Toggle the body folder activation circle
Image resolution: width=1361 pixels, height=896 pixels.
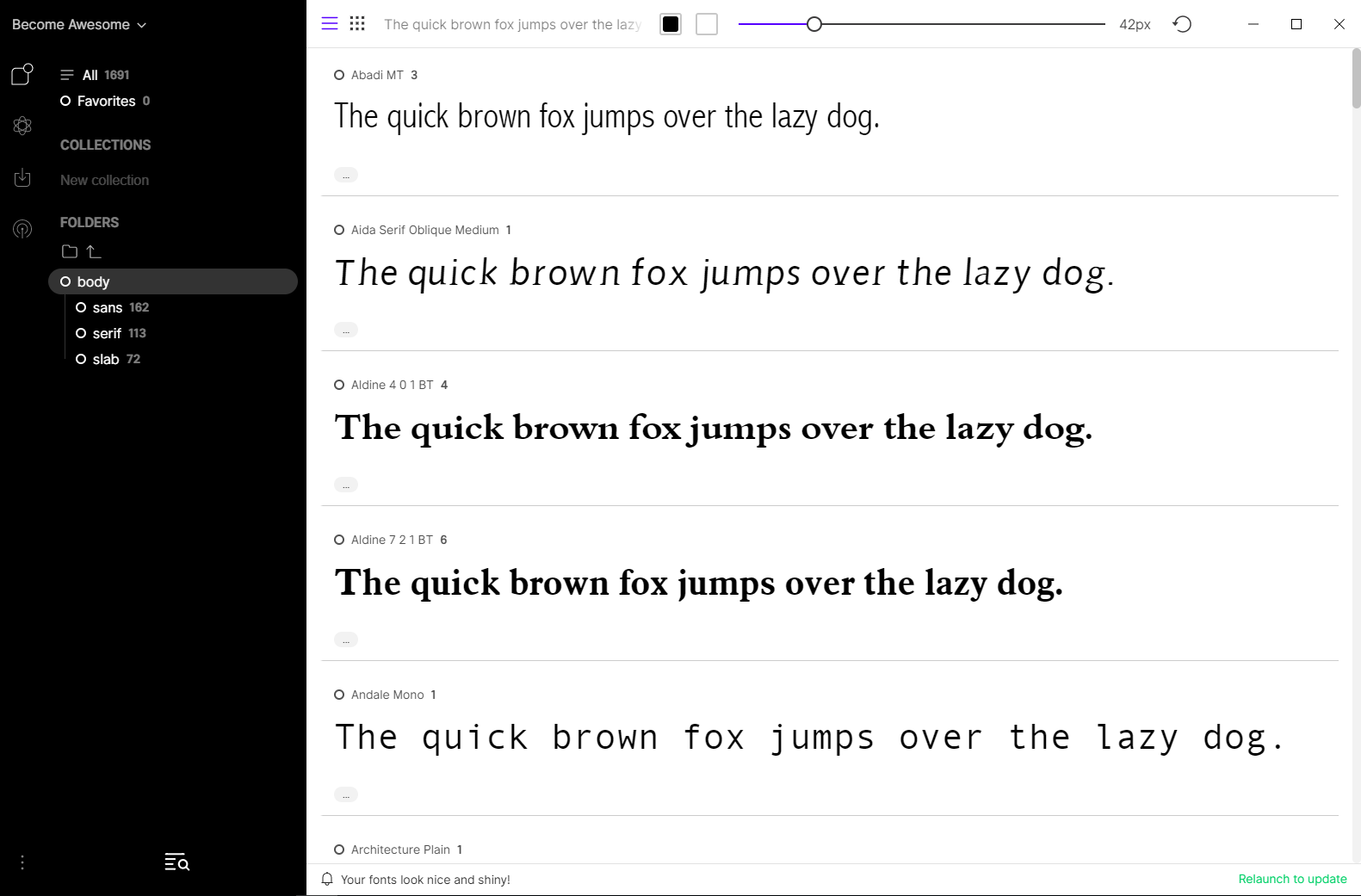pos(65,281)
